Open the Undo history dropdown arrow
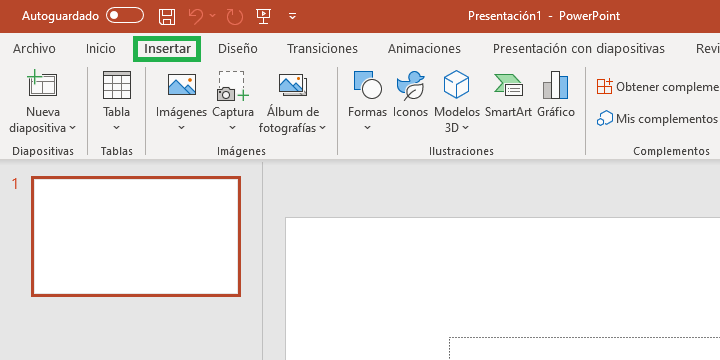This screenshot has width=720, height=360. 213,16
